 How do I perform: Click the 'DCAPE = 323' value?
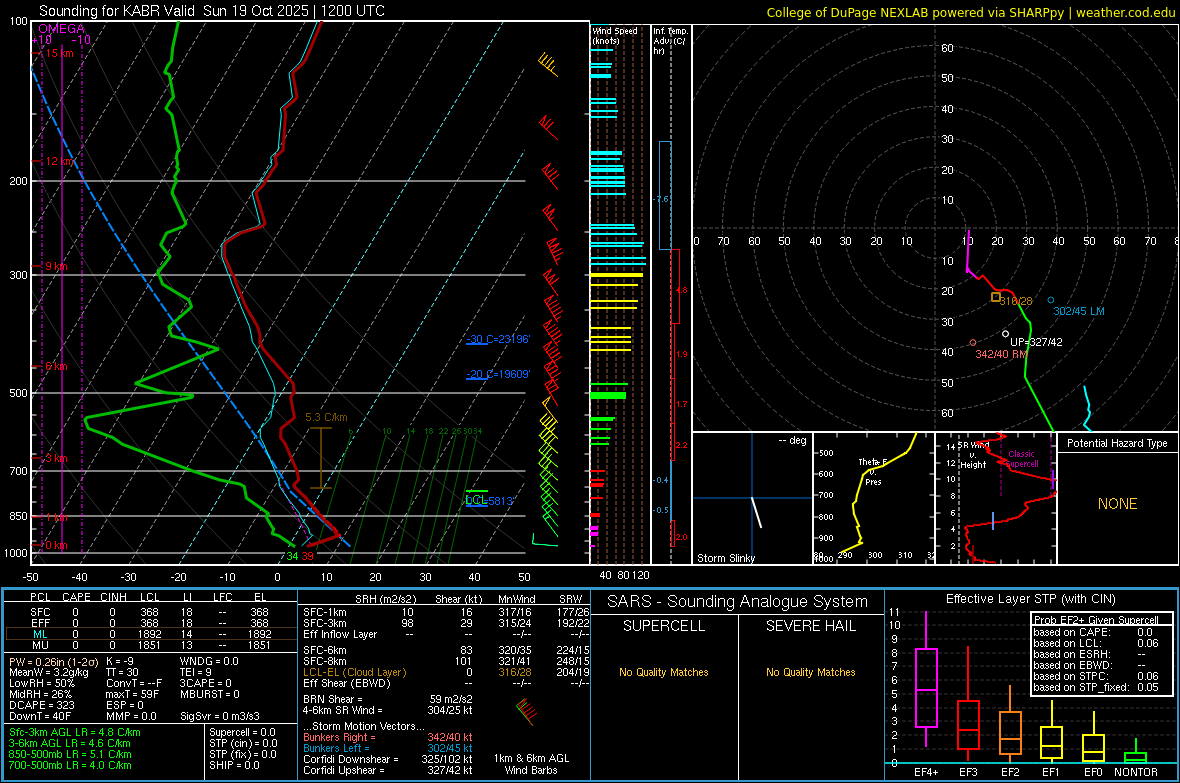41,705
